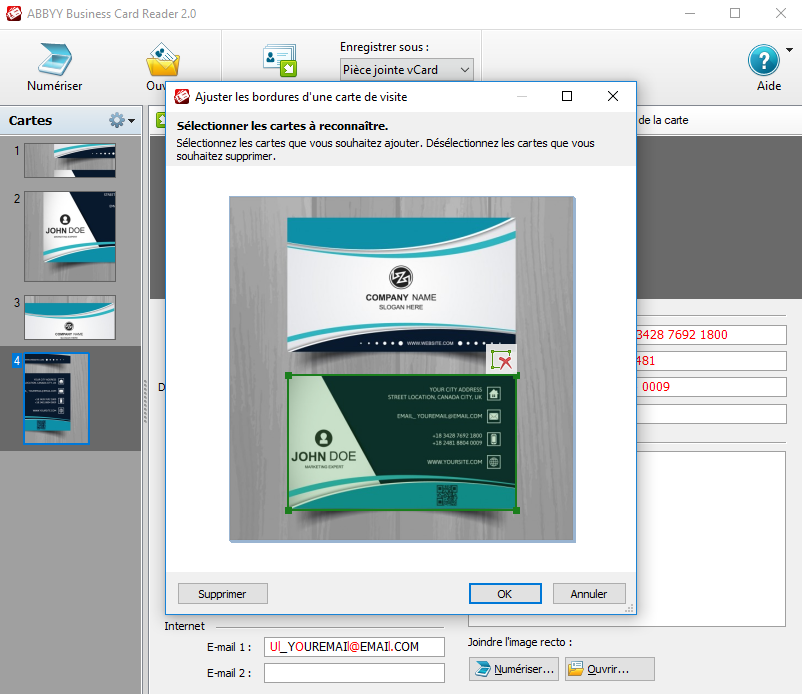This screenshot has width=802, height=694.
Task: Select card thumbnail number 2
Action: tap(70, 237)
